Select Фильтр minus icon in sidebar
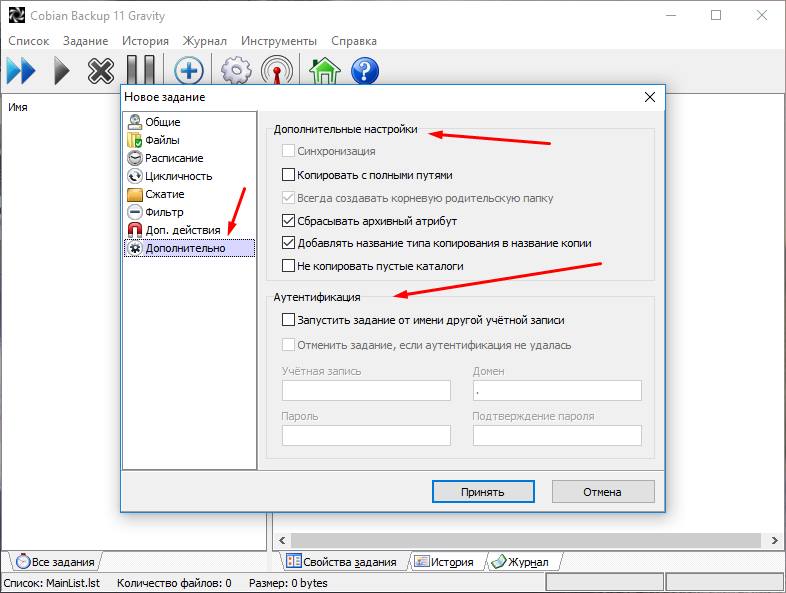The height and width of the screenshot is (593, 786). click(134, 212)
